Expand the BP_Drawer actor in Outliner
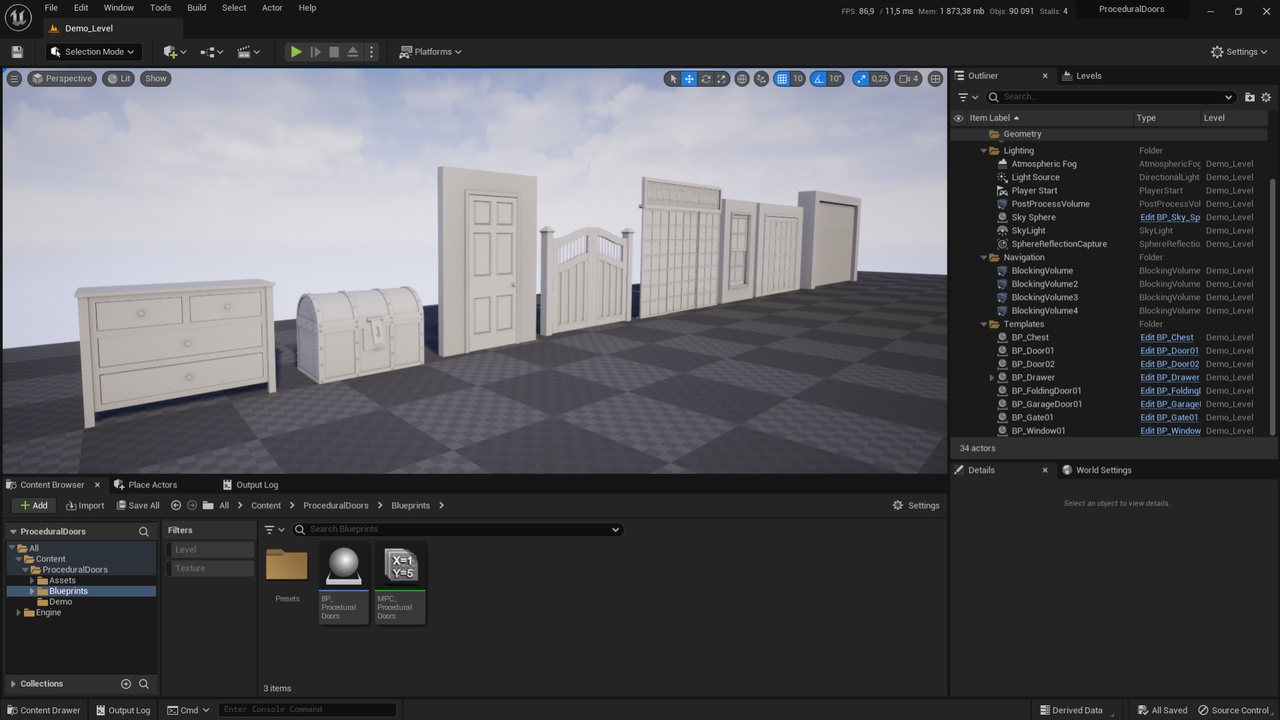Screen dimensions: 1280x720 point(992,378)
